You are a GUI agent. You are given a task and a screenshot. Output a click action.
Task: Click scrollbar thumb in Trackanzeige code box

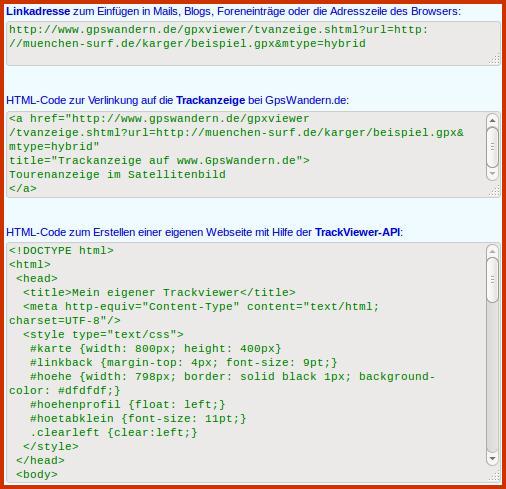[x=492, y=147]
